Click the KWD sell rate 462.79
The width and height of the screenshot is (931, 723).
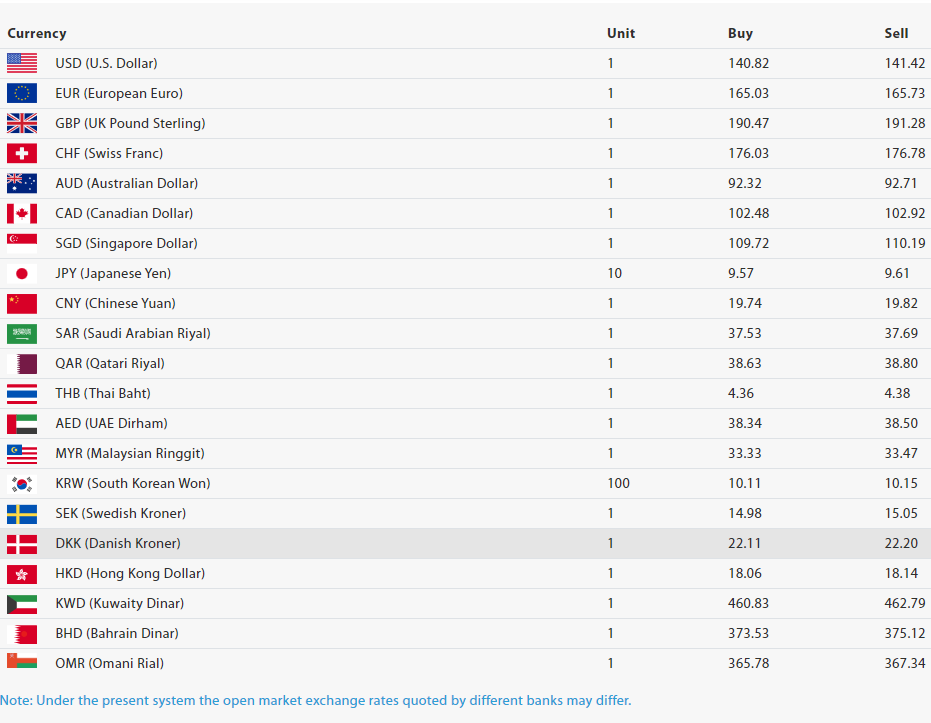(904, 603)
